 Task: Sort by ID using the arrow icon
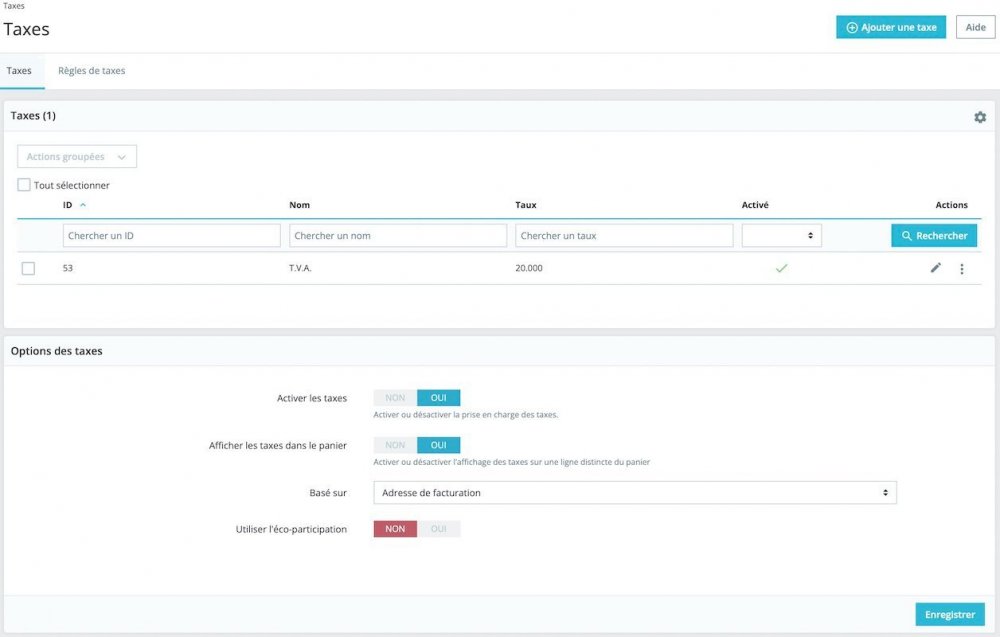click(83, 205)
